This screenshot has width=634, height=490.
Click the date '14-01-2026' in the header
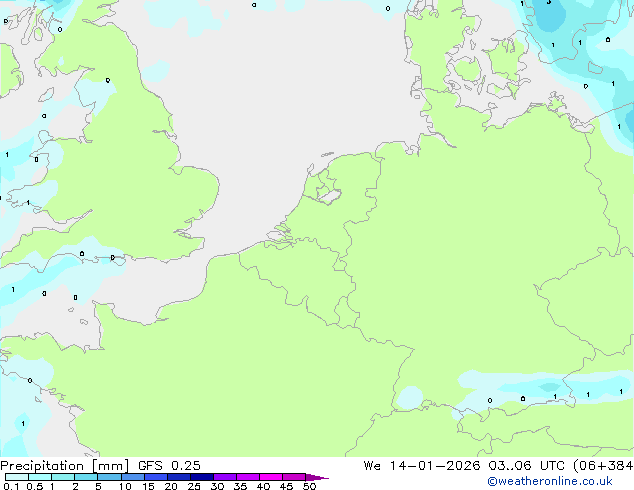click(435, 466)
